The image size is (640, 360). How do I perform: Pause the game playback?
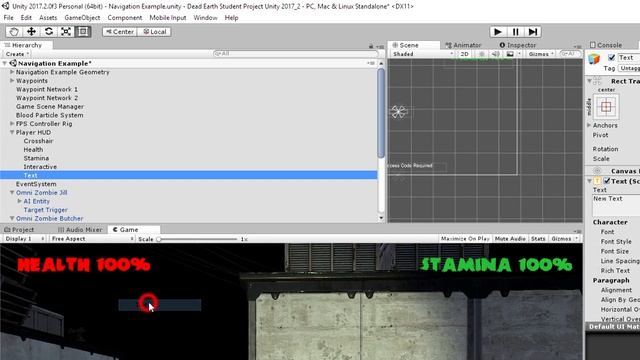point(515,32)
